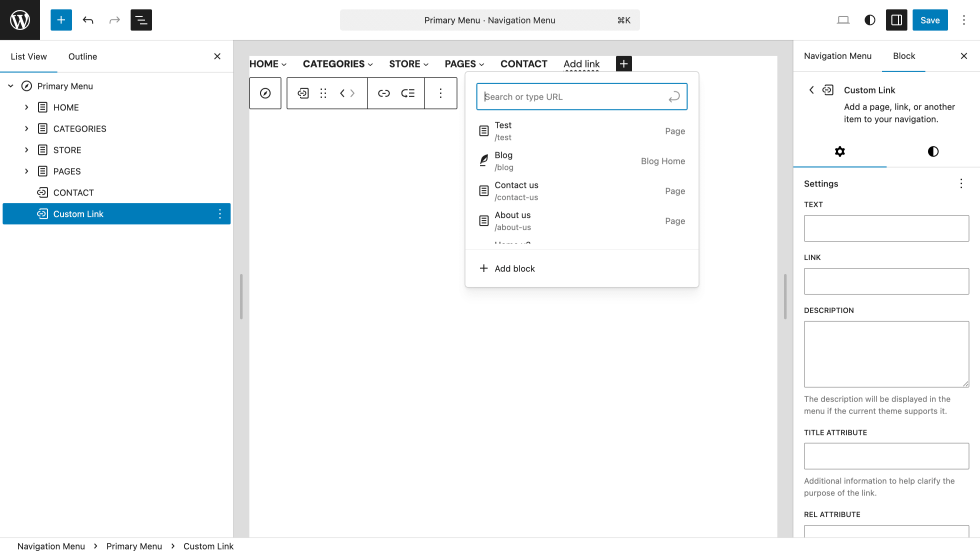Toggle the Settings sidebar panel icon

pos(896,20)
